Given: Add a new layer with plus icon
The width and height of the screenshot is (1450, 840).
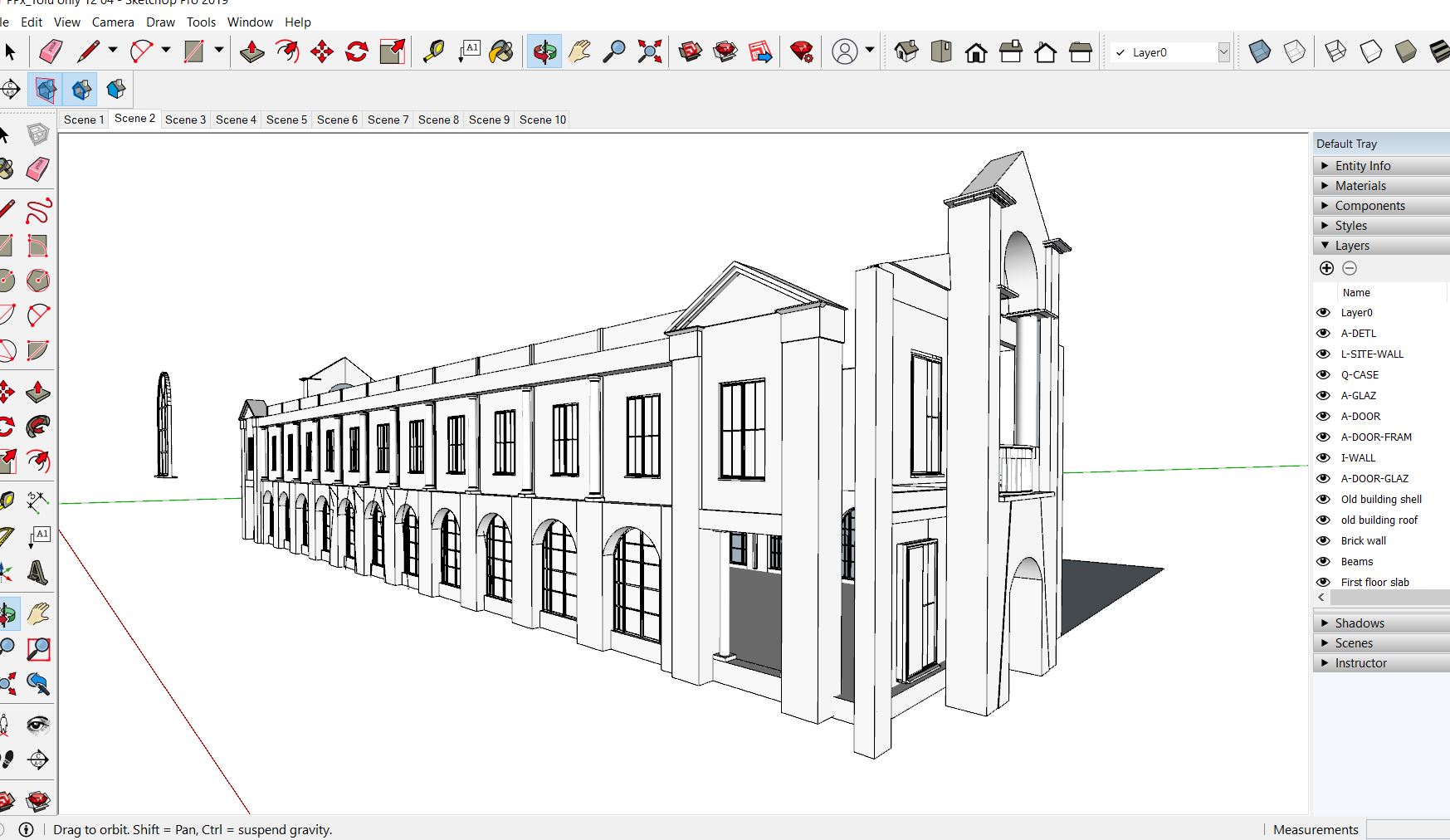Looking at the screenshot, I should (x=1326, y=268).
